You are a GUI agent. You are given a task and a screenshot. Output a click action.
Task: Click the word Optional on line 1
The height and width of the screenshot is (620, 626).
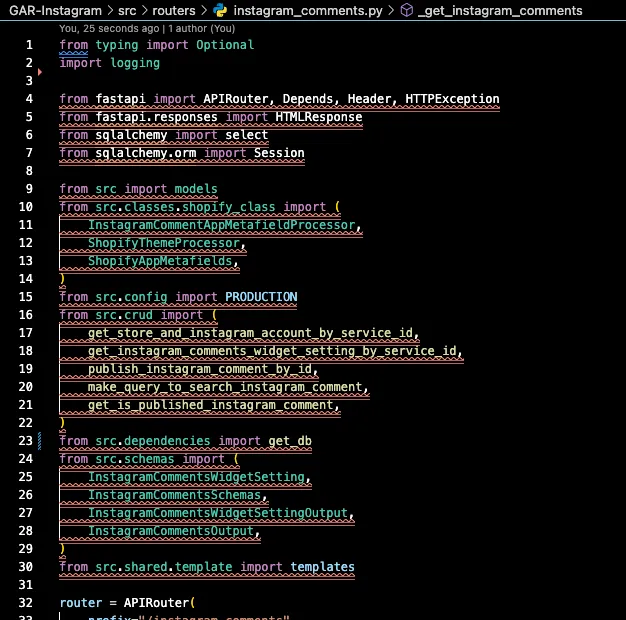(225, 45)
